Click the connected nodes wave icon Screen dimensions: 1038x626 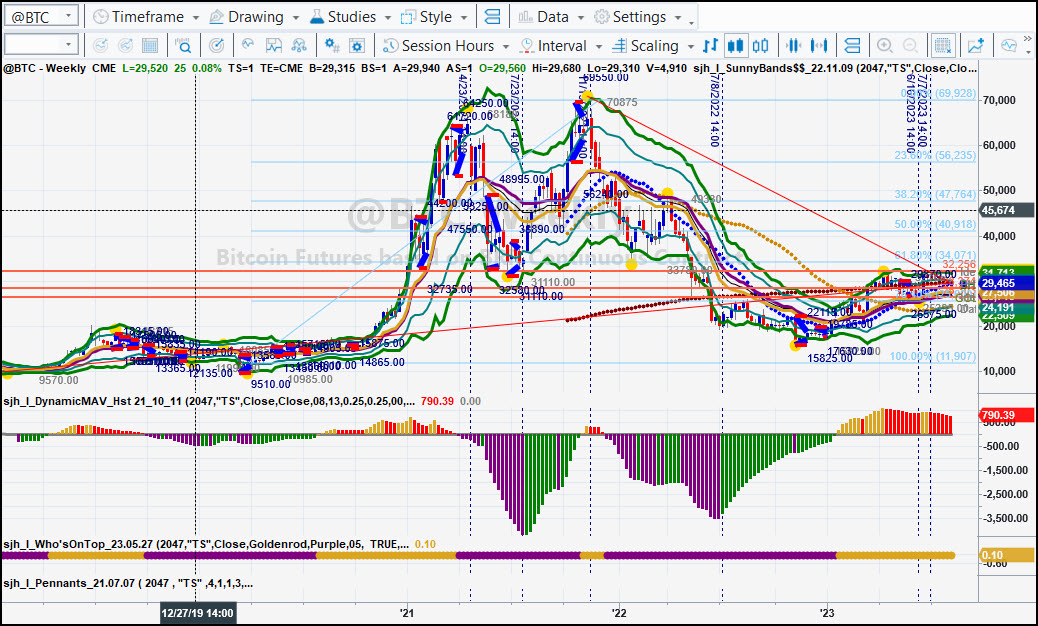(299, 46)
